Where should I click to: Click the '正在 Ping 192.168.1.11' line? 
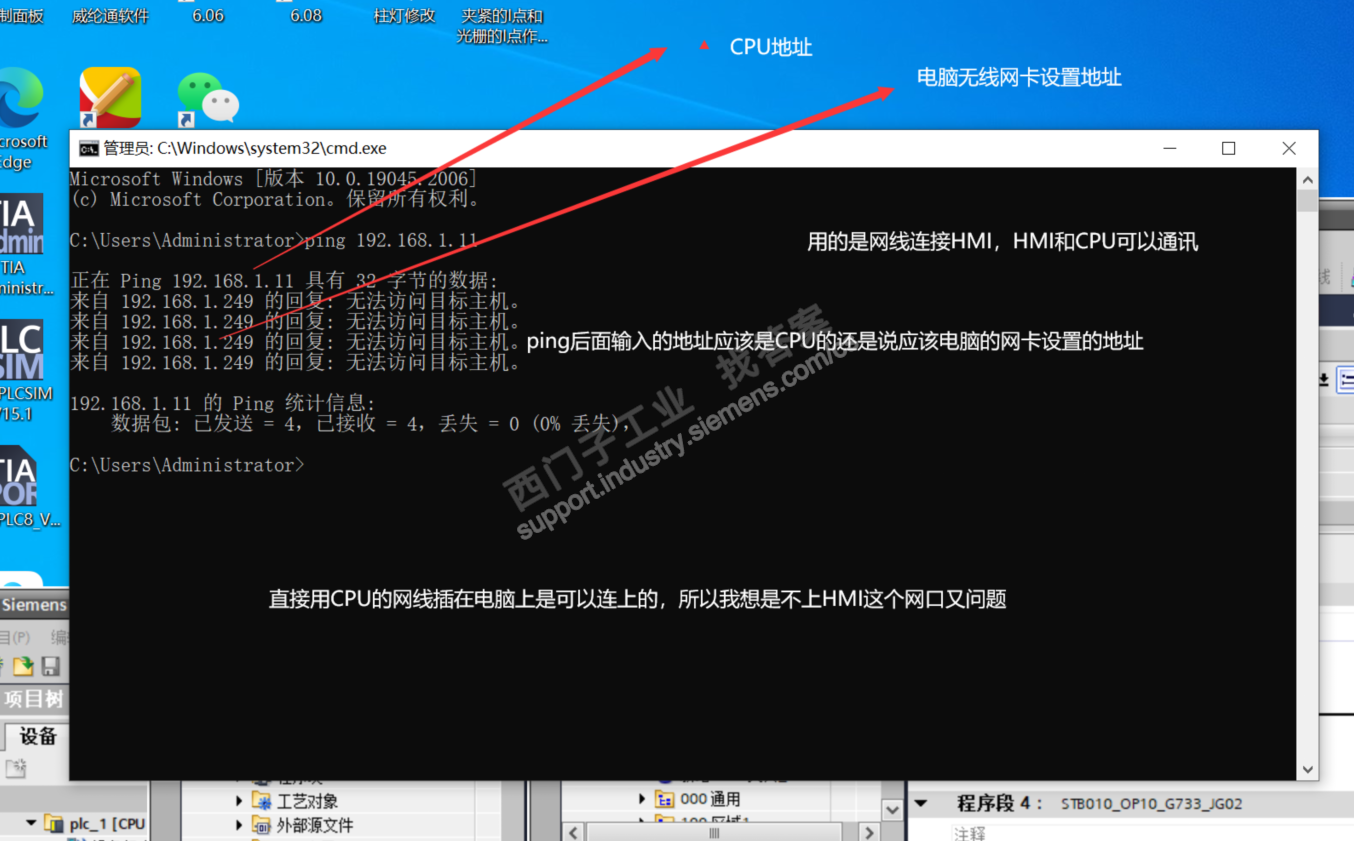284,282
